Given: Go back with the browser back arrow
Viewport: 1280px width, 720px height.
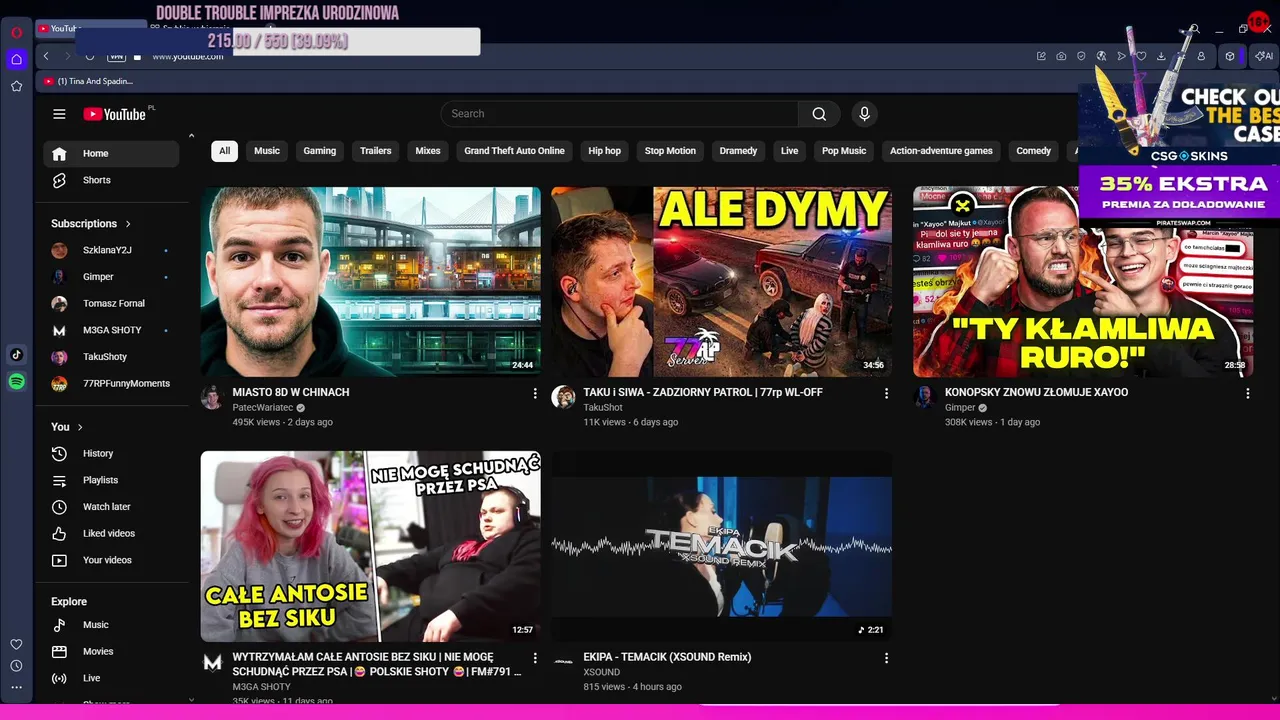Looking at the screenshot, I should pyautogui.click(x=45, y=56).
